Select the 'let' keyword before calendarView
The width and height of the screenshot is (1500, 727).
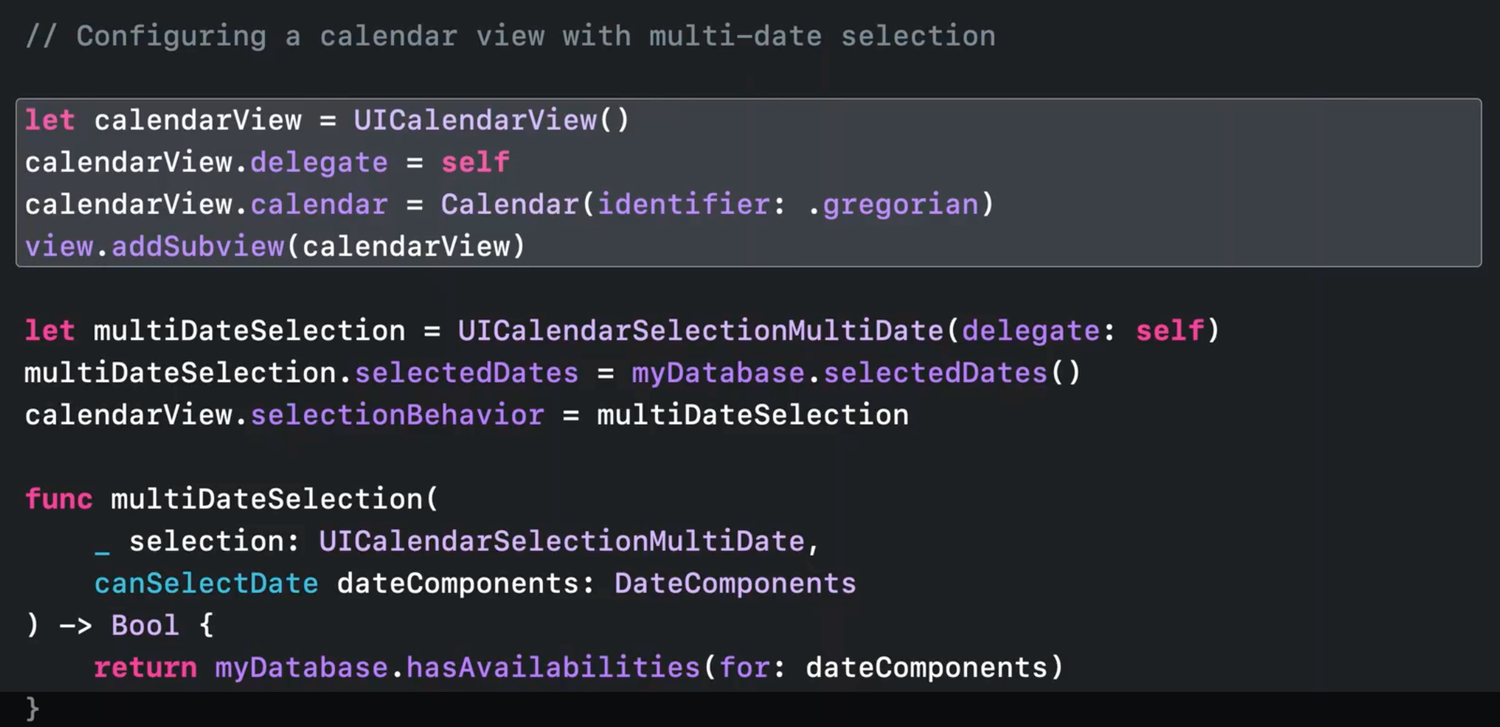coord(50,120)
